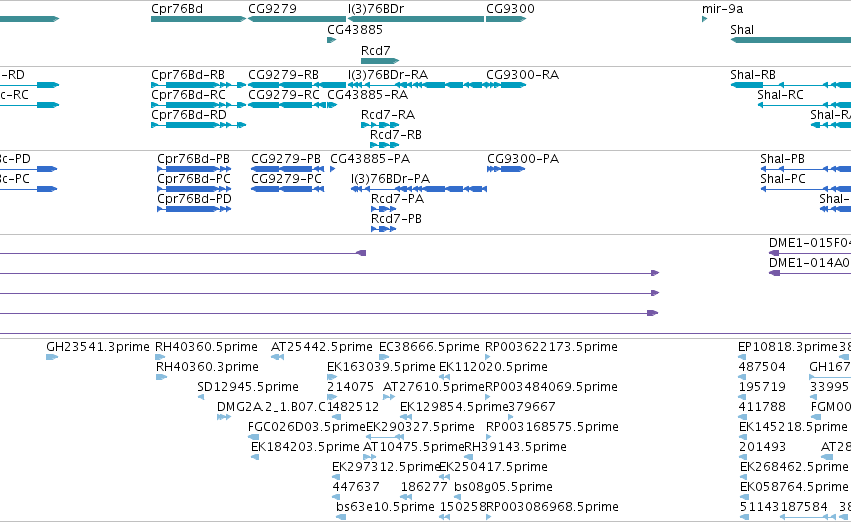Select the Shal-RC transcript label
The height and width of the screenshot is (522, 851).
780,94
